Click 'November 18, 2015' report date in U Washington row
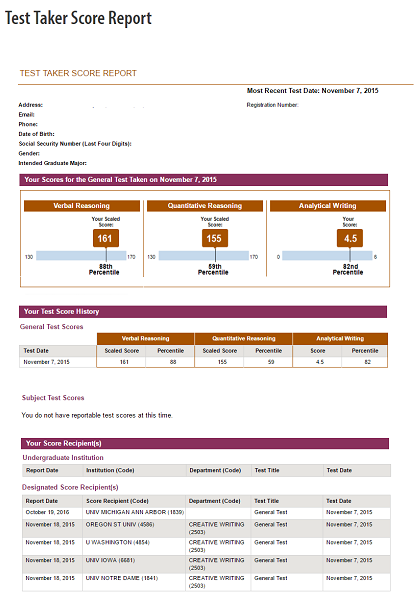The height and width of the screenshot is (599, 417). coord(50,542)
